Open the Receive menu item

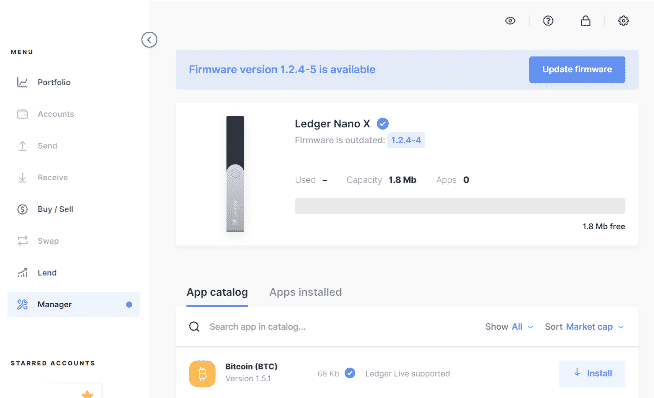[x=73, y=178]
